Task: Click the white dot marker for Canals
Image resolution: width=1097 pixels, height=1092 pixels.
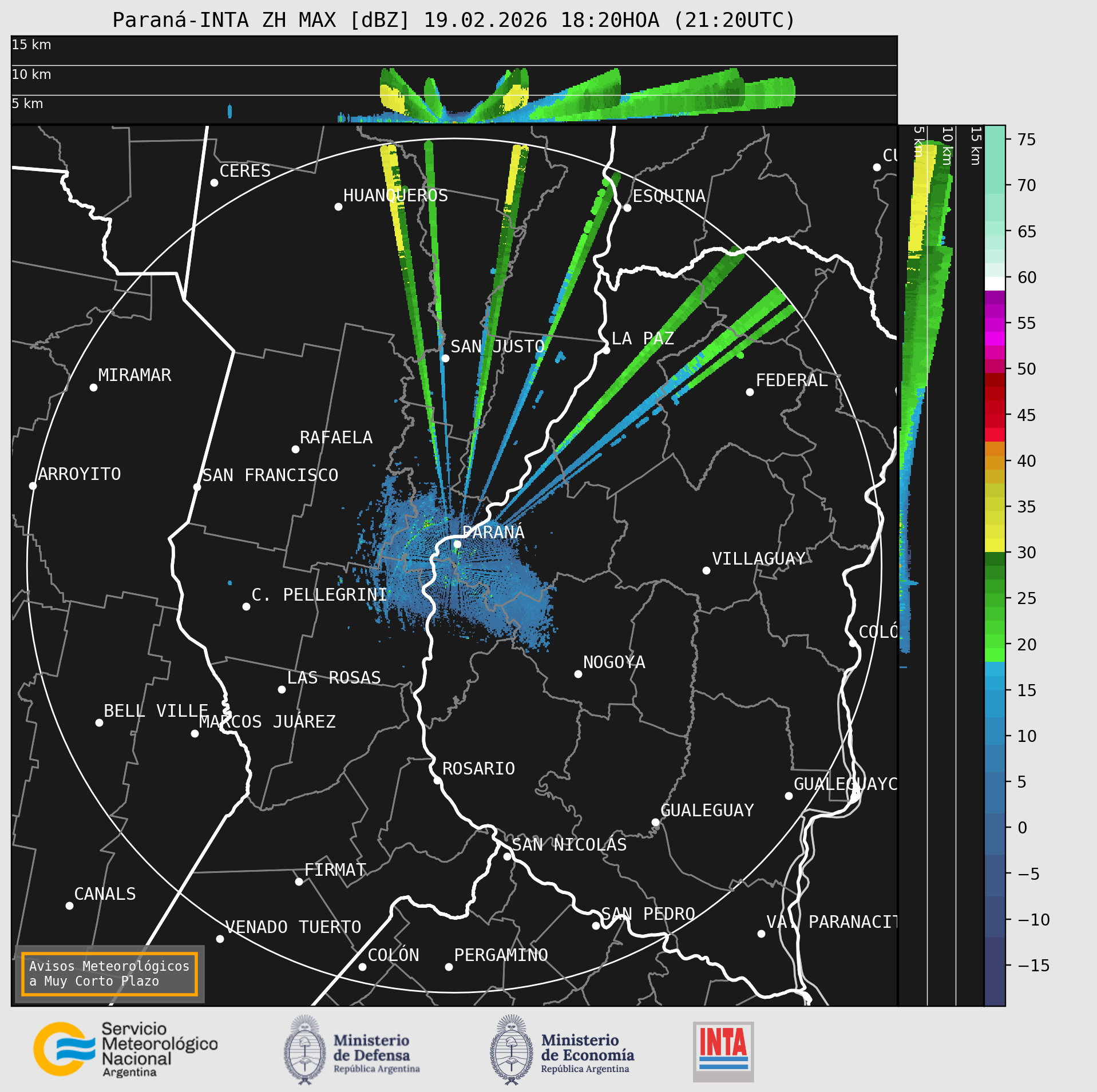Action: tap(69, 906)
